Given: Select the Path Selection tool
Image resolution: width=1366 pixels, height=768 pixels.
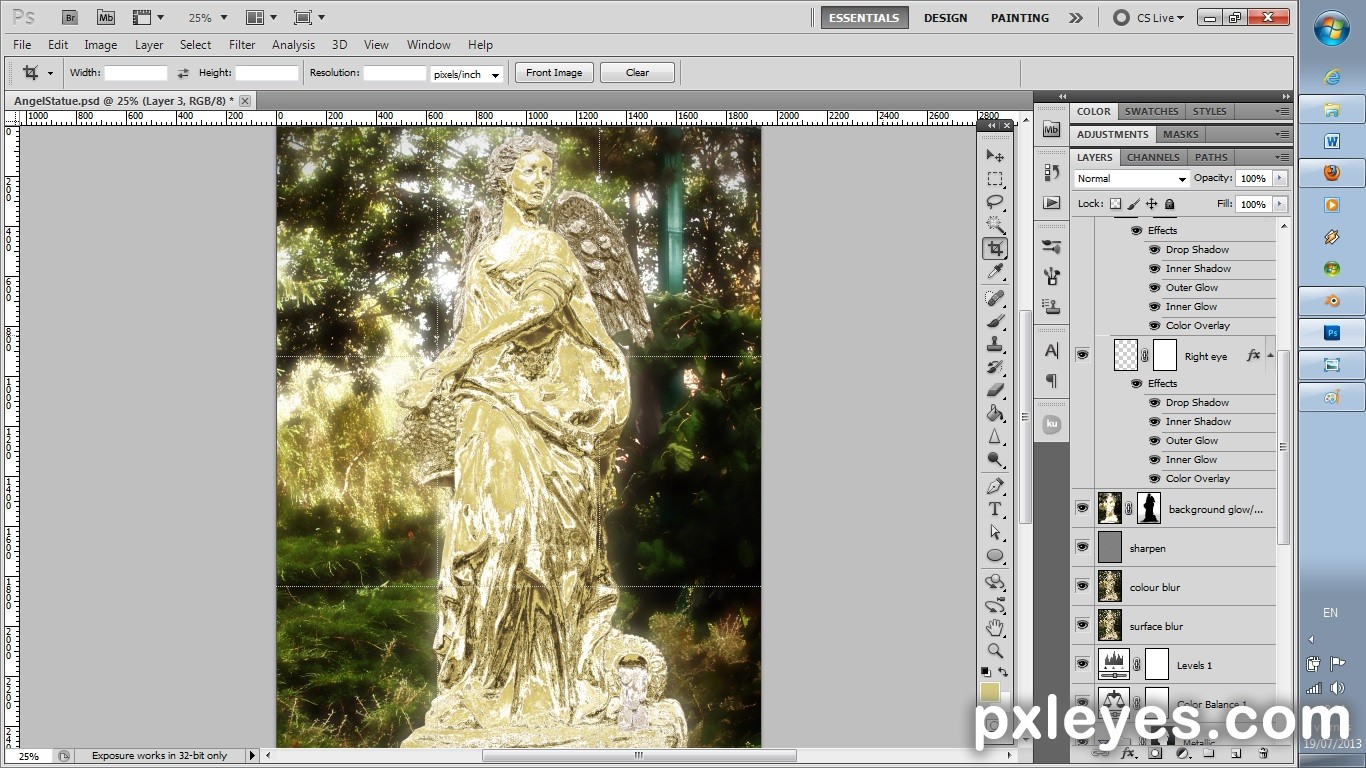Looking at the screenshot, I should click(x=995, y=532).
